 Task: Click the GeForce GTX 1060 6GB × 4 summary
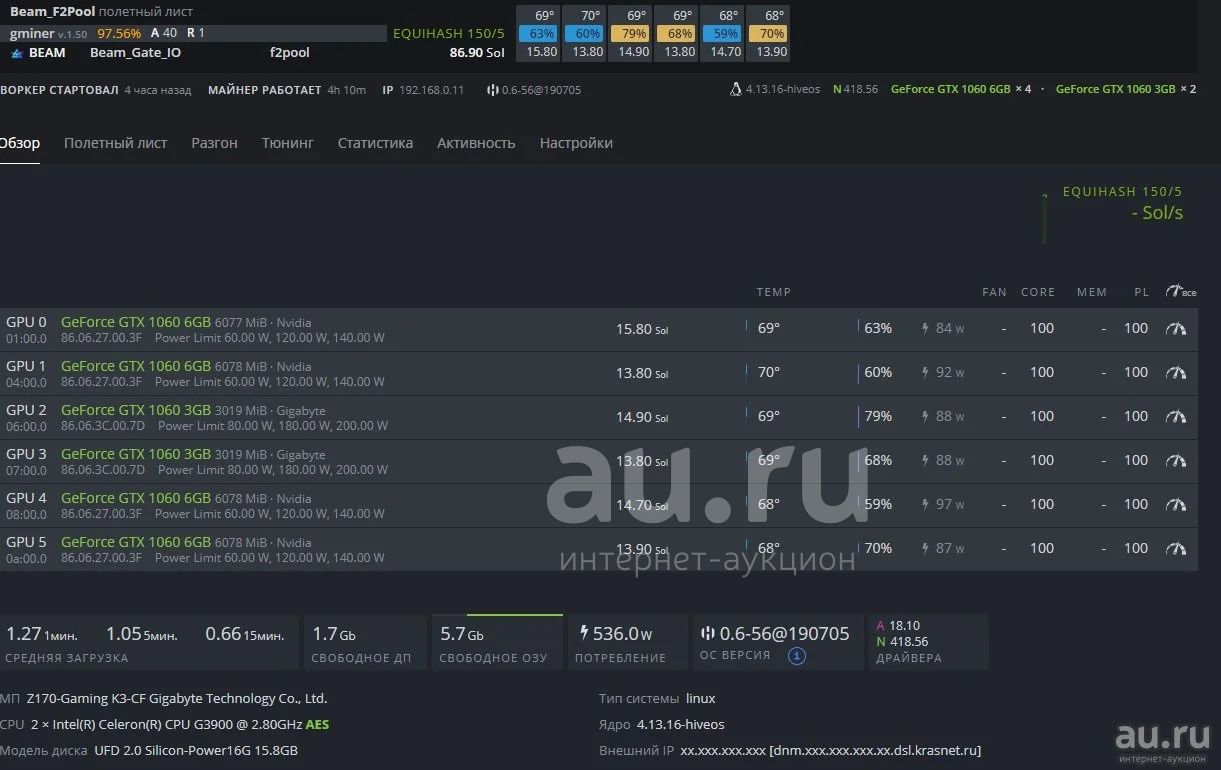pos(961,89)
